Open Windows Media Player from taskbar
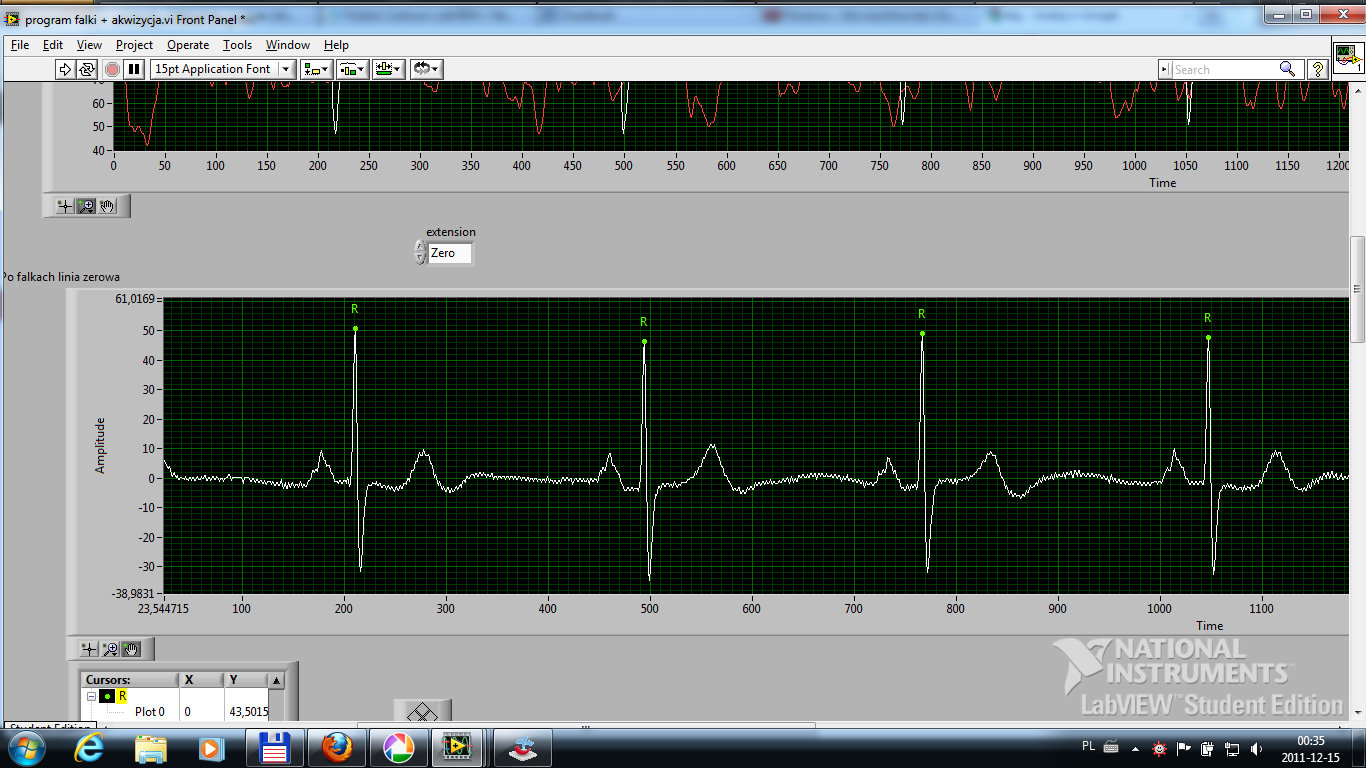This screenshot has width=1366, height=768. click(211, 747)
